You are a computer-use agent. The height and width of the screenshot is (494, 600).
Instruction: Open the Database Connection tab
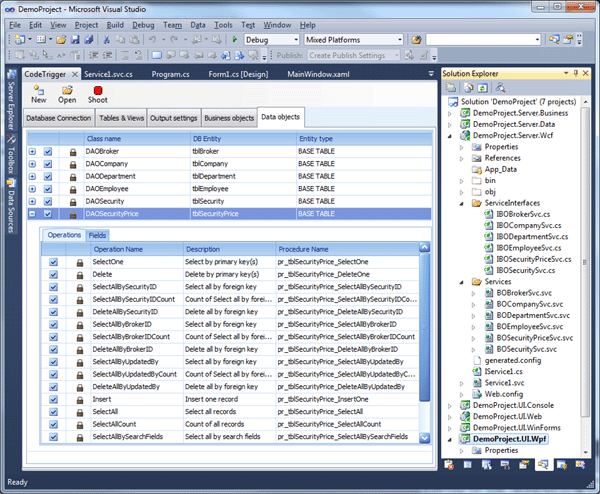tap(59, 118)
